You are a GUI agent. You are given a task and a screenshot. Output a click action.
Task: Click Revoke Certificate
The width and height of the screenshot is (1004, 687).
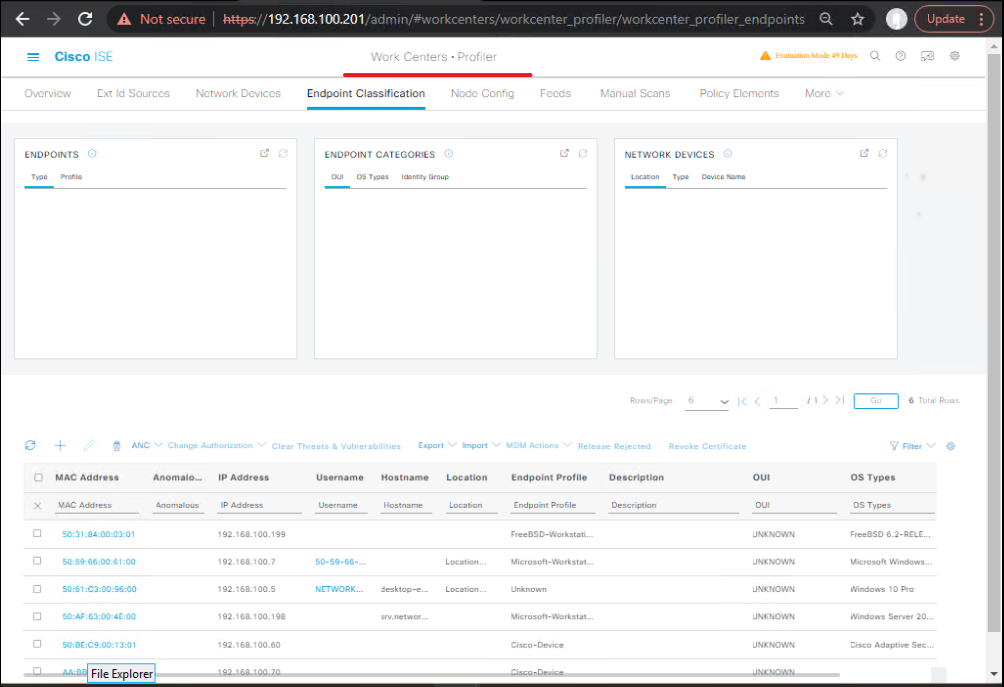click(708, 446)
